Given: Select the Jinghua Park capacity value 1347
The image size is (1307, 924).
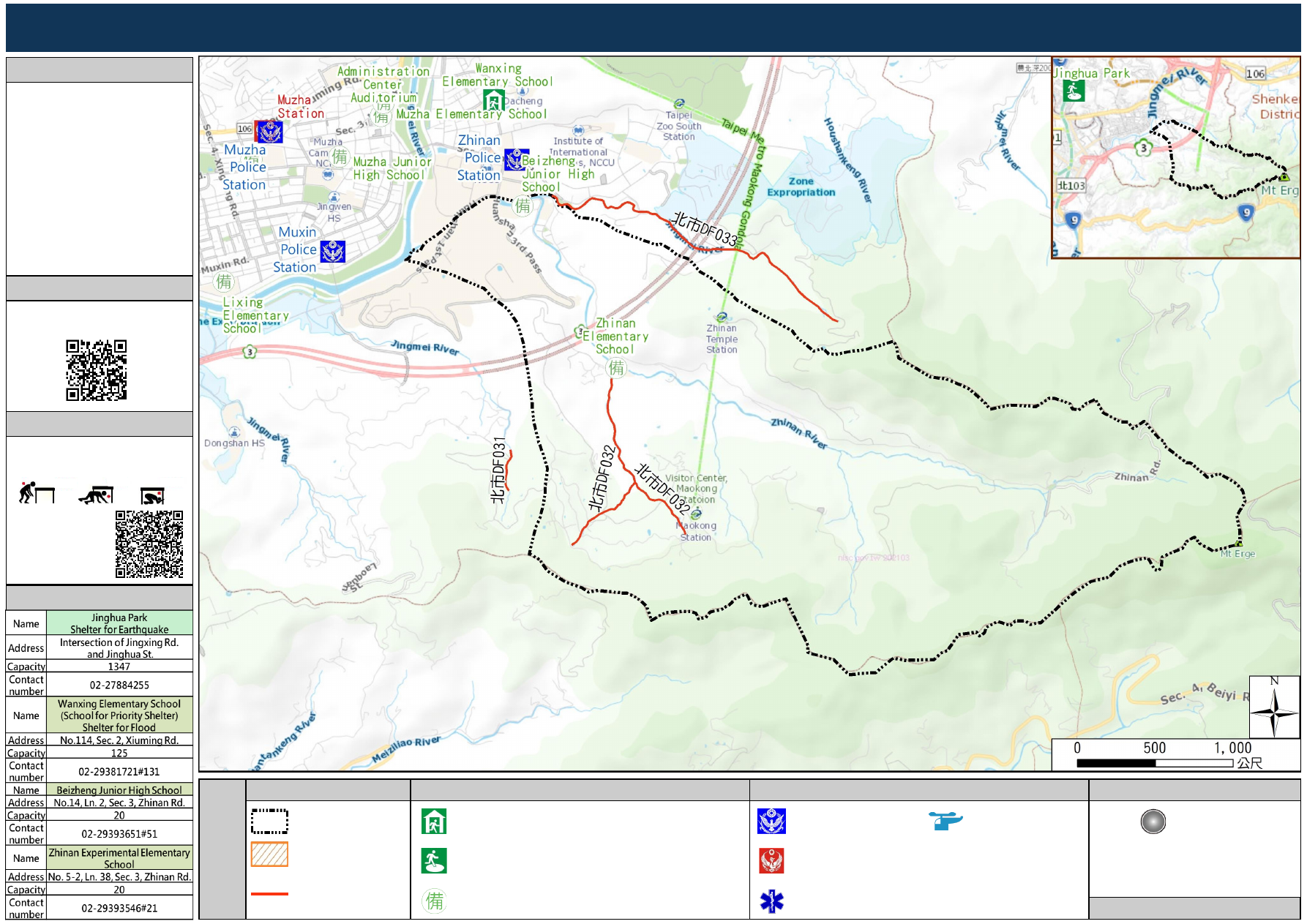Looking at the screenshot, I should pos(119,666).
